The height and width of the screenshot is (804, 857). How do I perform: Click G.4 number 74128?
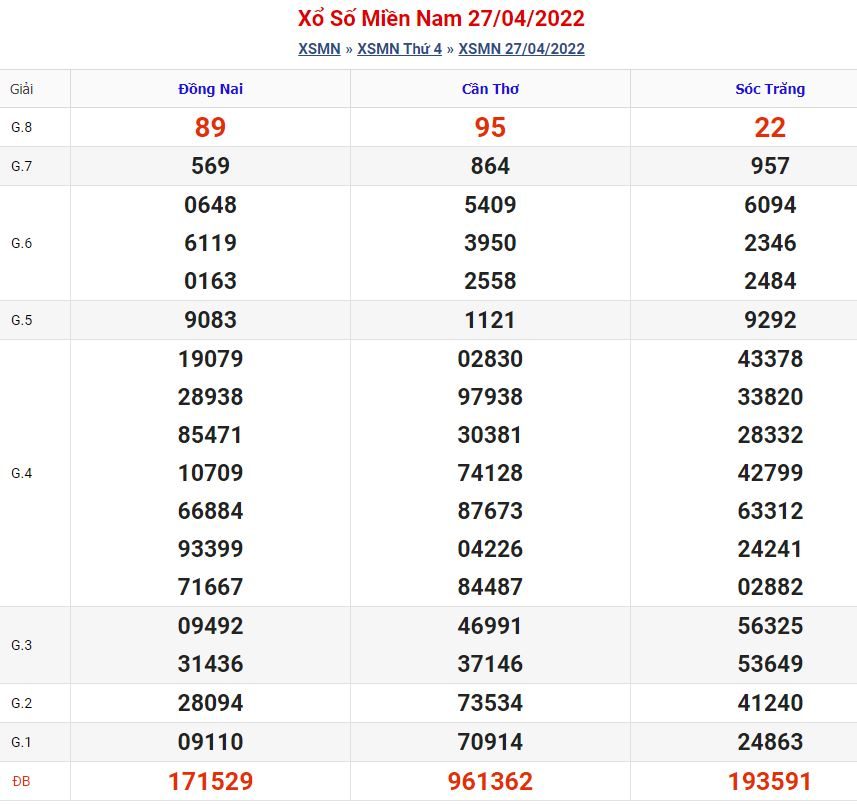coord(490,473)
